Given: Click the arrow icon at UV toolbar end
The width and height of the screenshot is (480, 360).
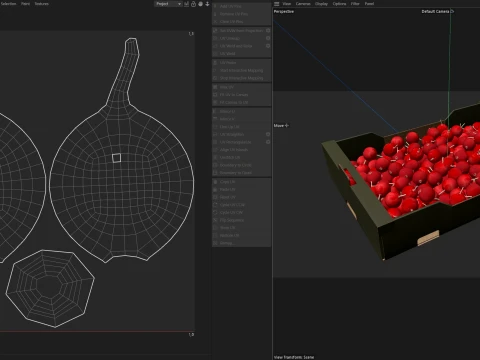Looking at the screenshot, I should [207, 4].
